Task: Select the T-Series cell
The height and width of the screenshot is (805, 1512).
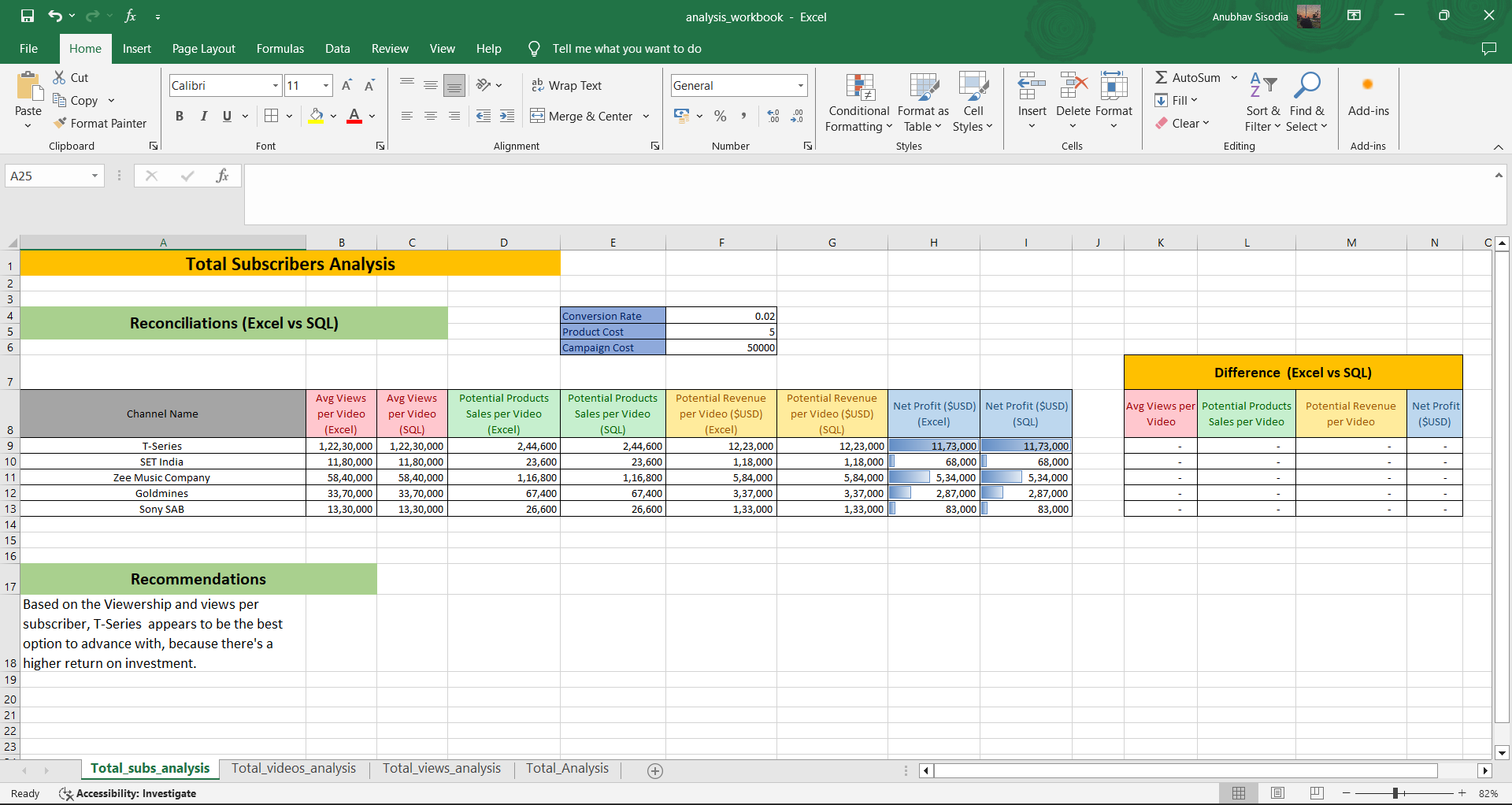Action: point(163,446)
